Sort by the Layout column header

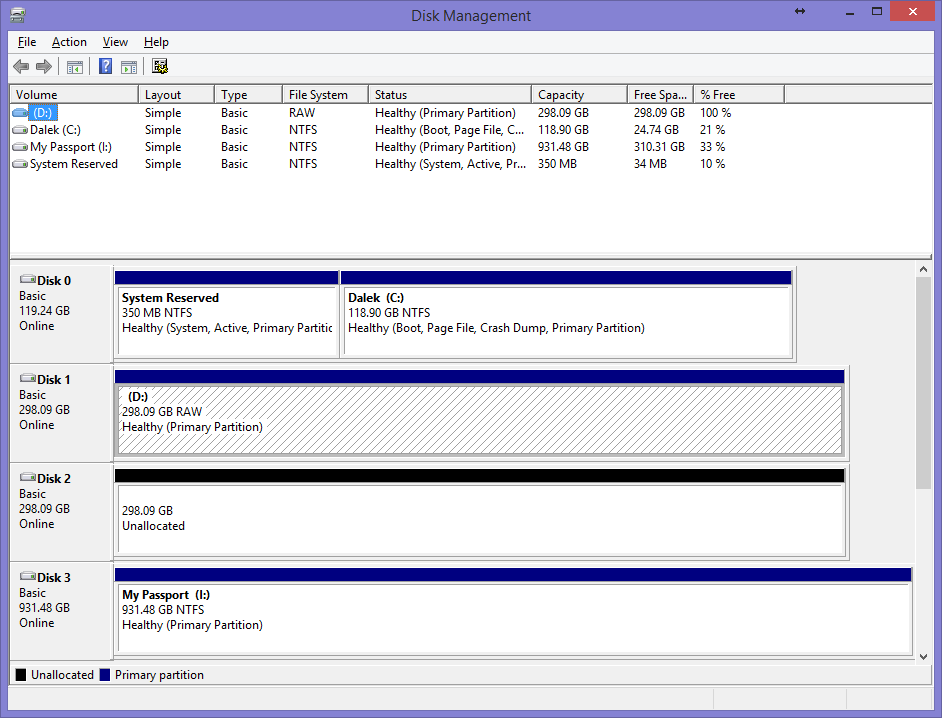coord(177,95)
